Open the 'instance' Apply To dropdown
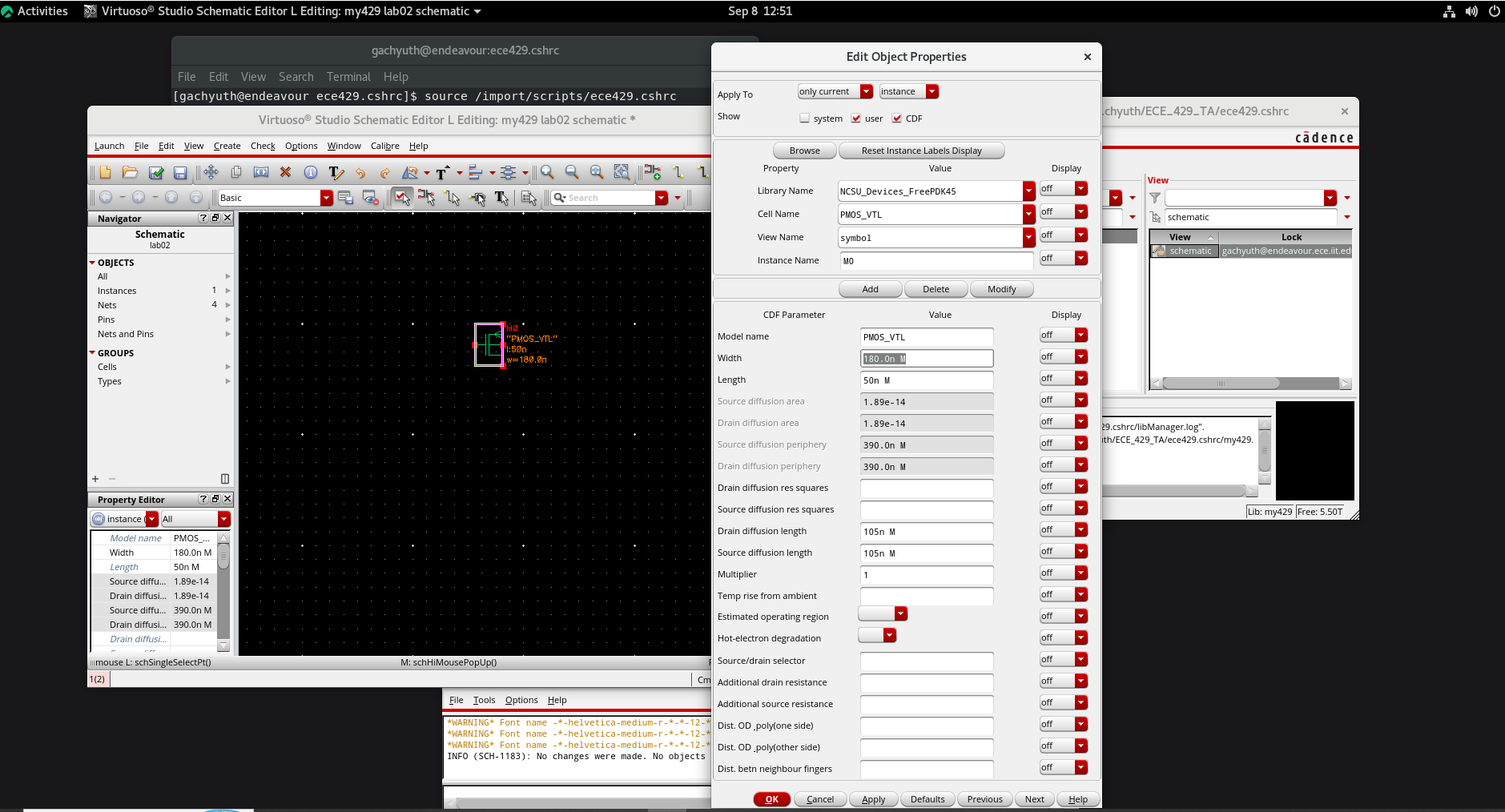This screenshot has width=1505, height=812. (908, 91)
